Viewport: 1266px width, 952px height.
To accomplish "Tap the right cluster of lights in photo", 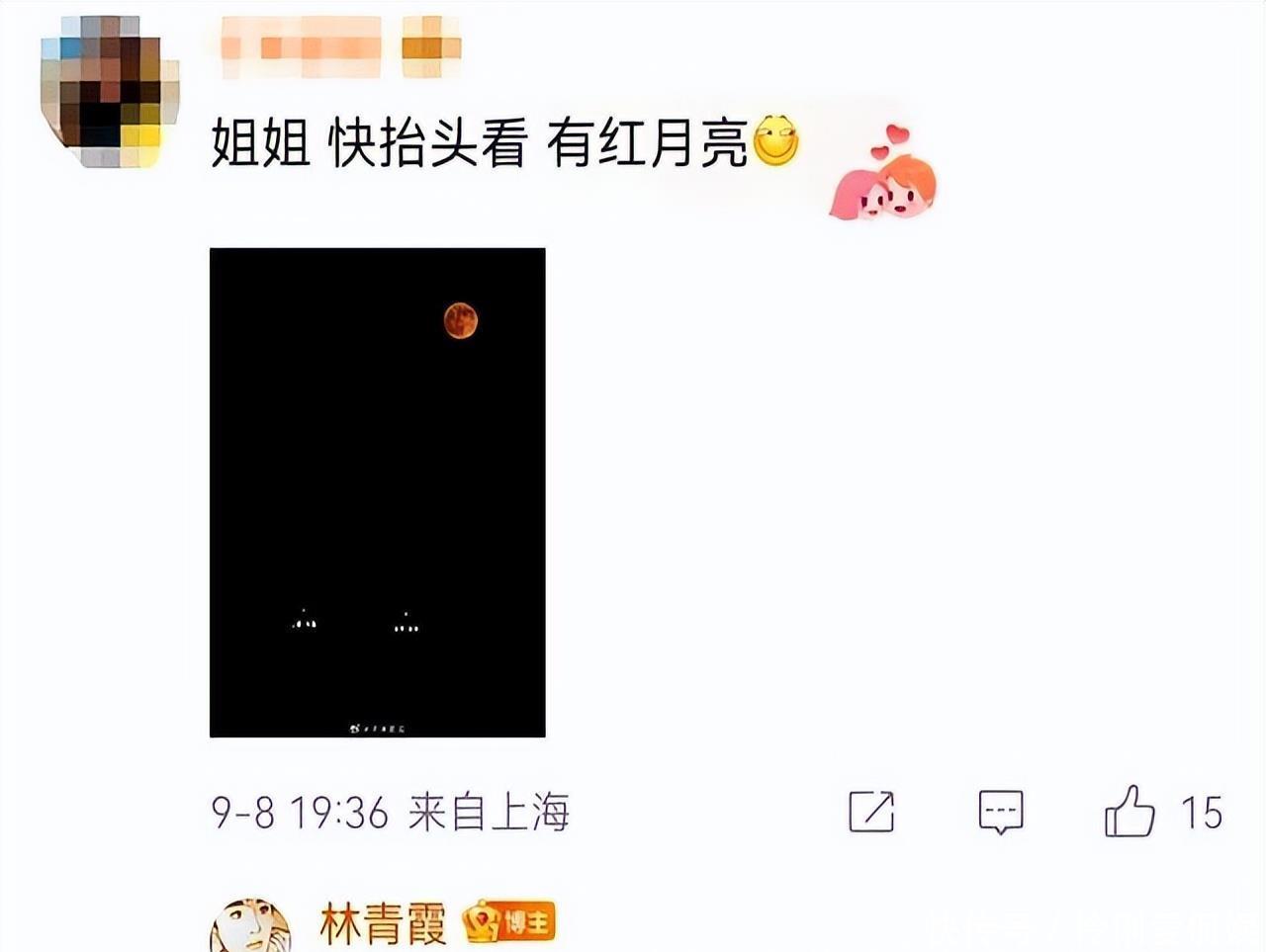I will point(407,623).
